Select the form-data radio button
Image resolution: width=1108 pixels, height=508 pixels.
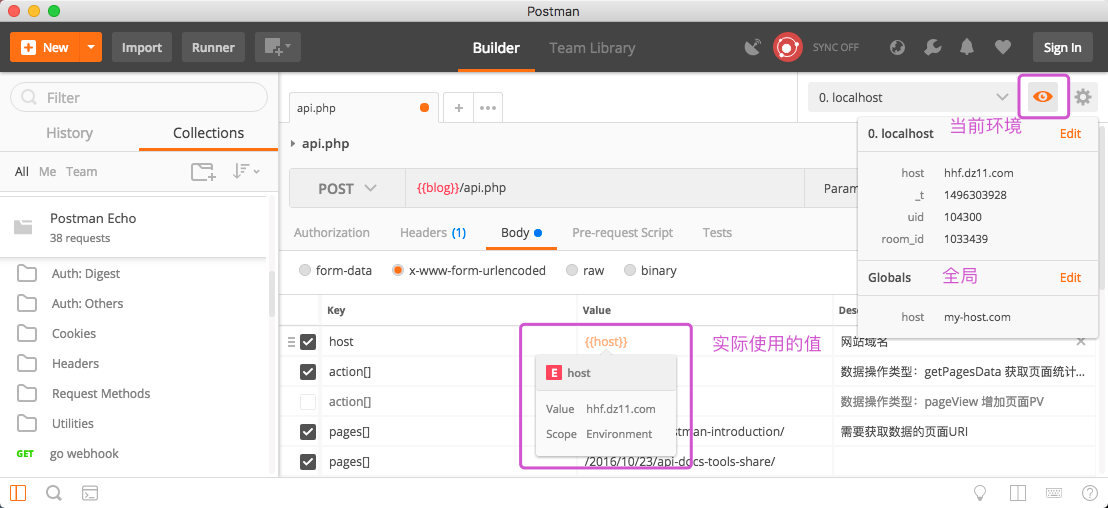point(305,270)
